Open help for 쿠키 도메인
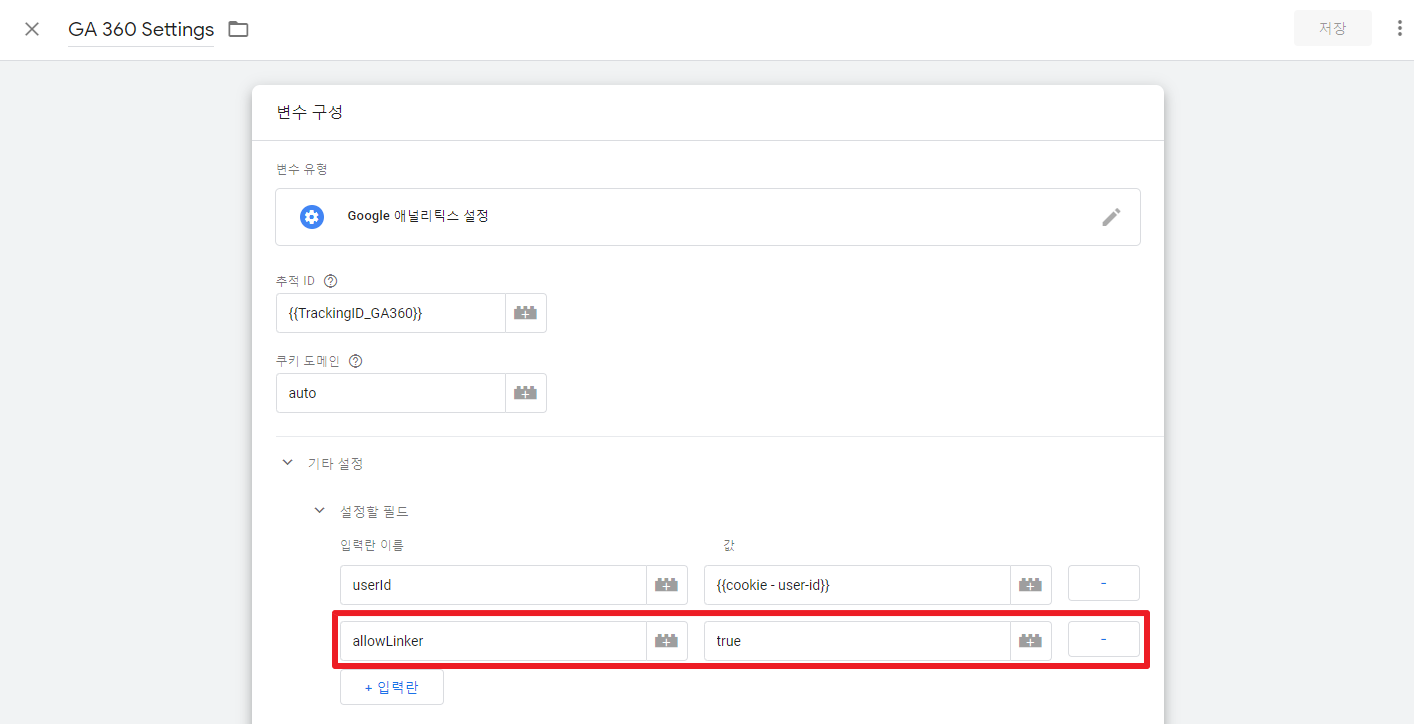Image resolution: width=1414 pixels, height=724 pixels. tap(355, 361)
